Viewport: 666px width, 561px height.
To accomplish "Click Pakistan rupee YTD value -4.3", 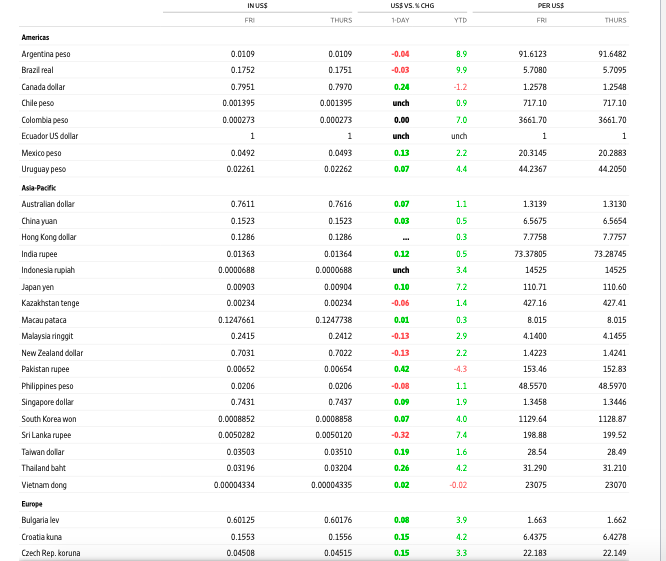I will click(460, 369).
